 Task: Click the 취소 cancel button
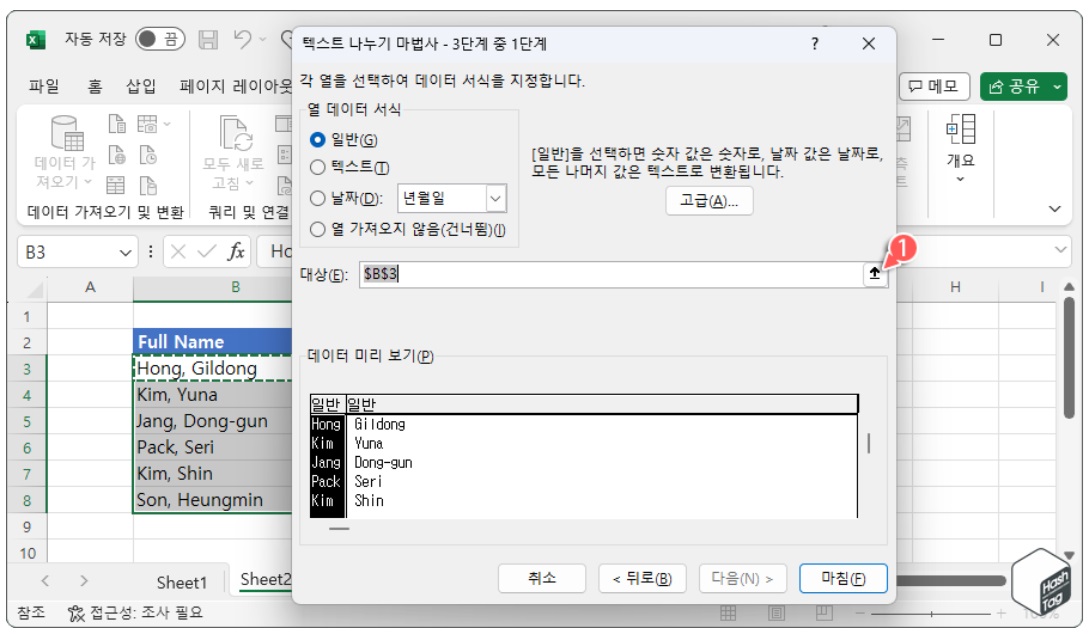pos(541,578)
